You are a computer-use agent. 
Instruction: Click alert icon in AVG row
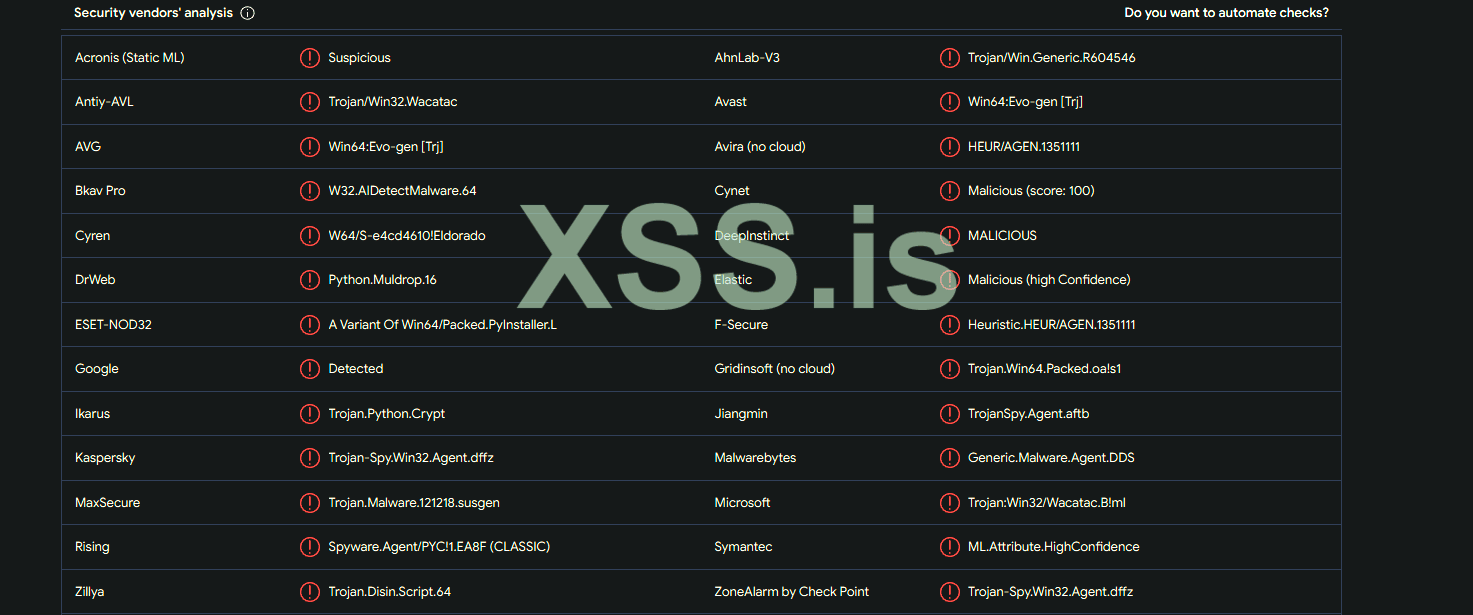tap(310, 147)
